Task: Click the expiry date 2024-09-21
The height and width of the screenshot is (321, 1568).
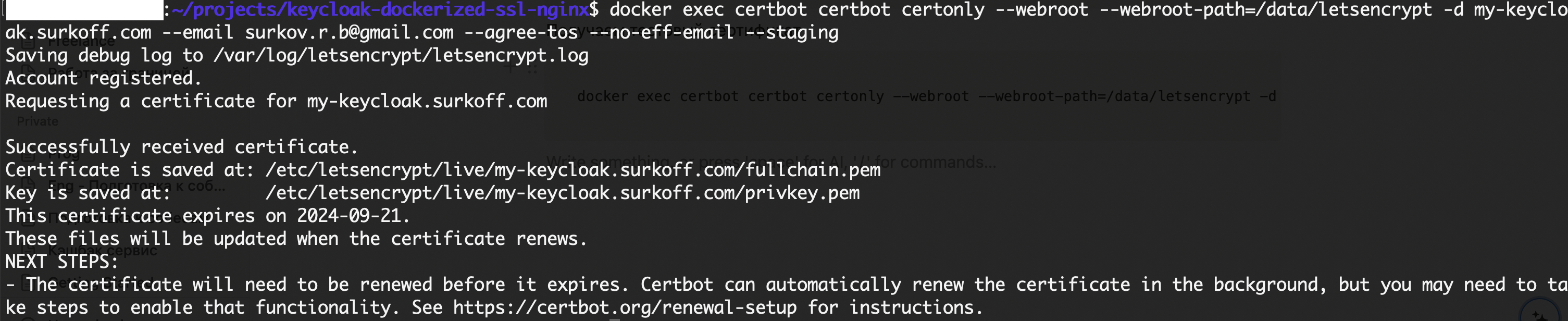Action: click(x=348, y=216)
